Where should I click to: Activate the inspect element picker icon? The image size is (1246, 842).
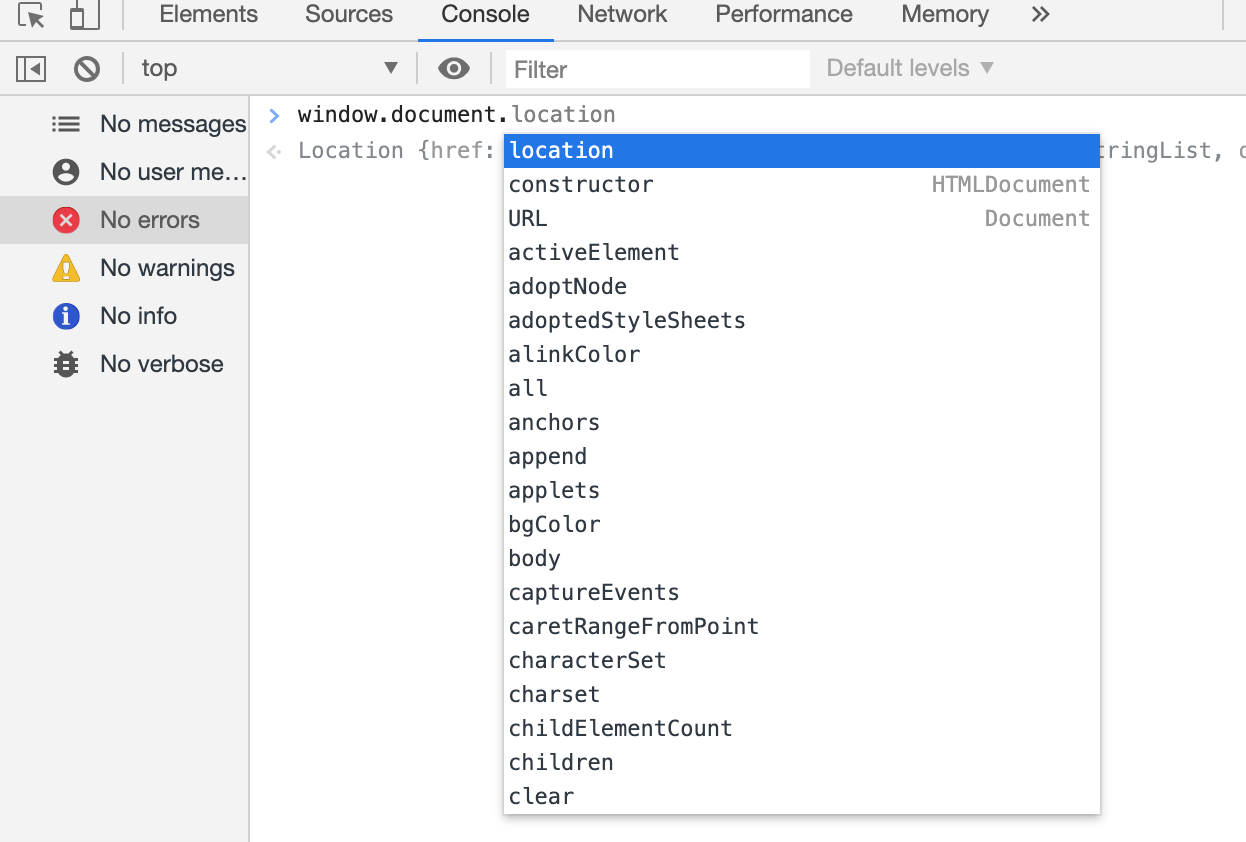[31, 15]
